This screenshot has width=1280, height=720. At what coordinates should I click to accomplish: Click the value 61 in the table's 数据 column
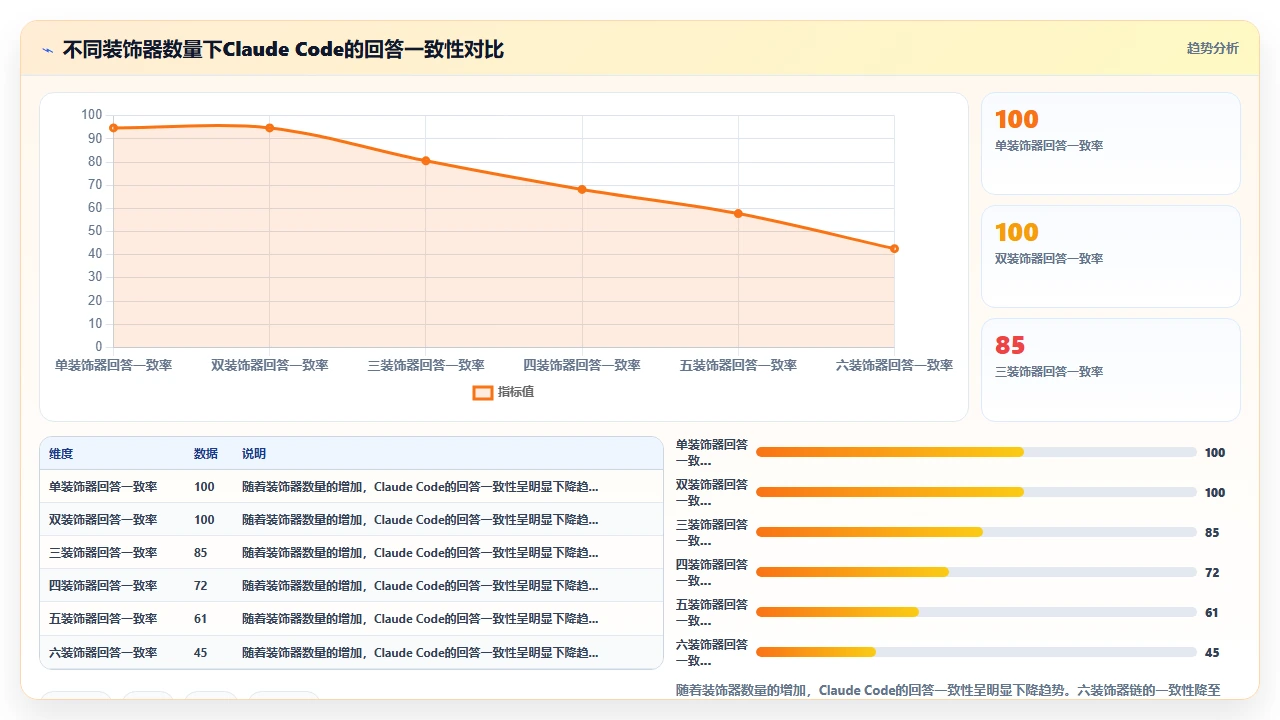point(201,619)
